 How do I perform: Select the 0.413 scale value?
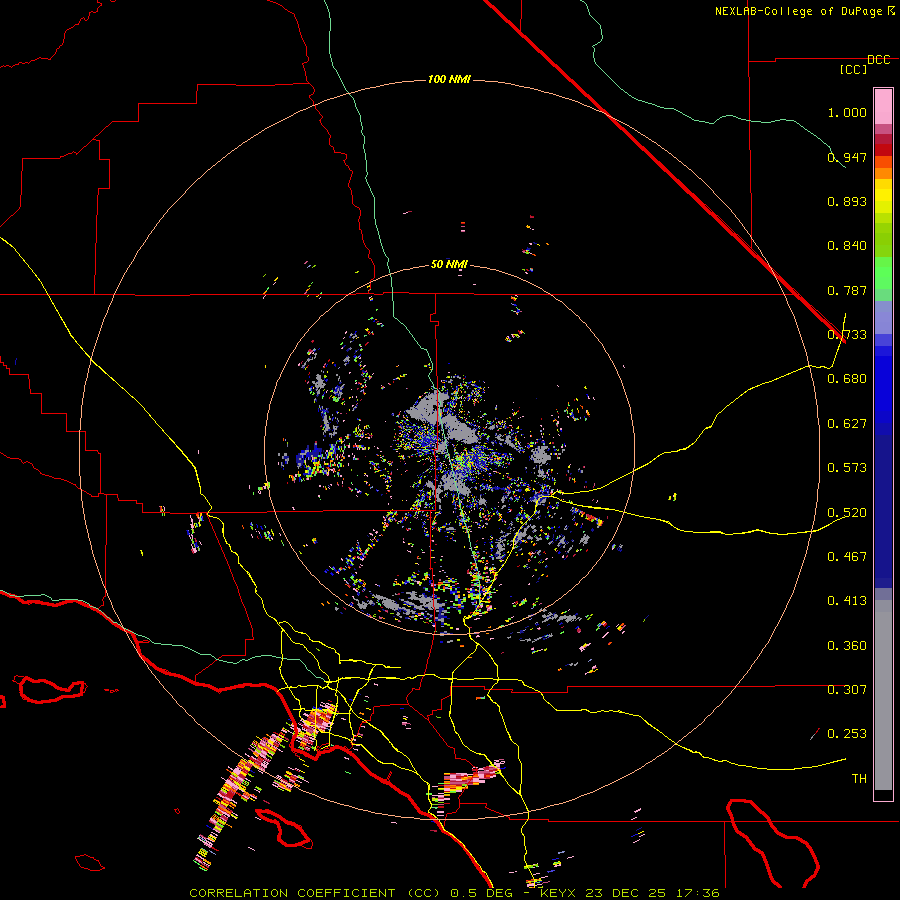[847, 601]
